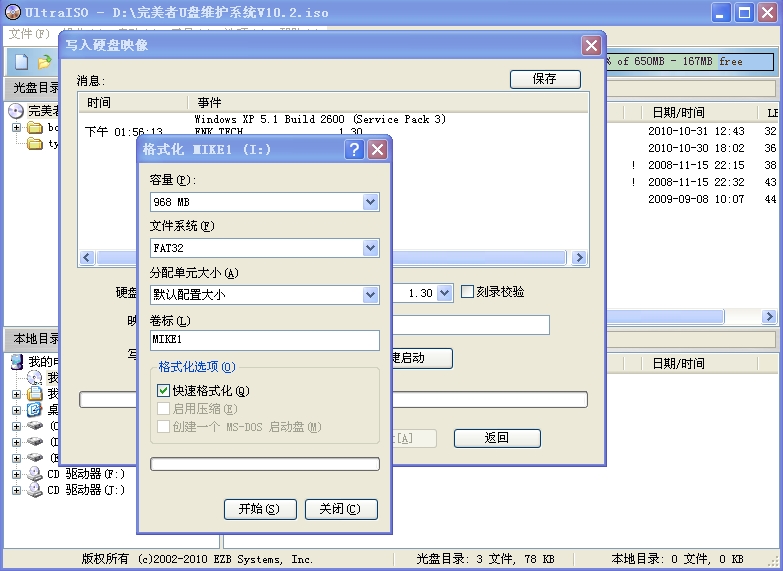783x571 pixels.
Task: Click the file list right scroll arrow
Action: 769,316
